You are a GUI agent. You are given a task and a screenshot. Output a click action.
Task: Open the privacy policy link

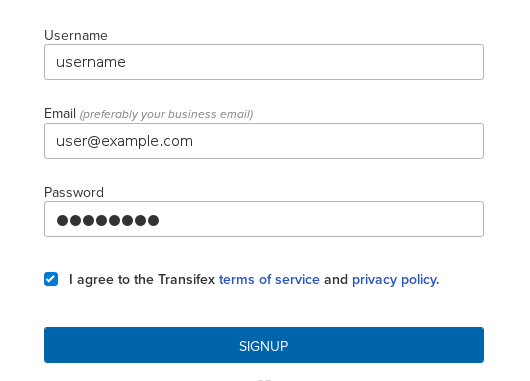[x=394, y=280]
